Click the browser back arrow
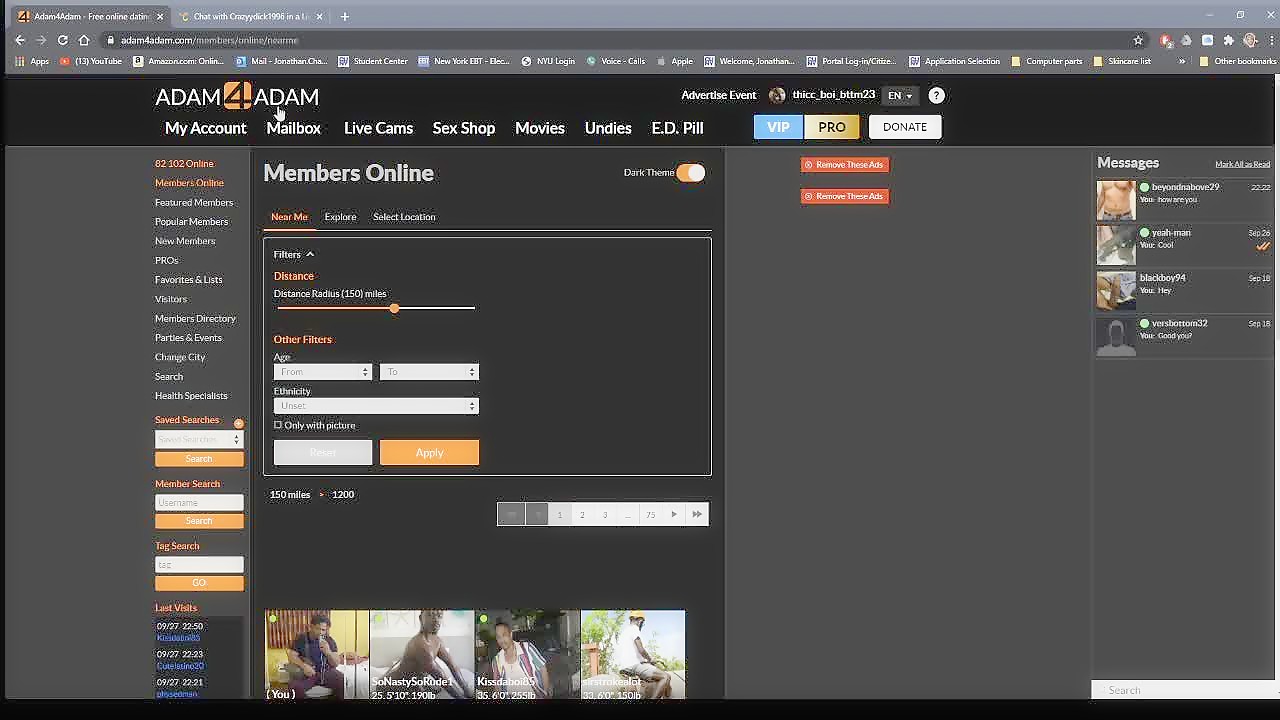The width and height of the screenshot is (1280, 720). tap(20, 40)
